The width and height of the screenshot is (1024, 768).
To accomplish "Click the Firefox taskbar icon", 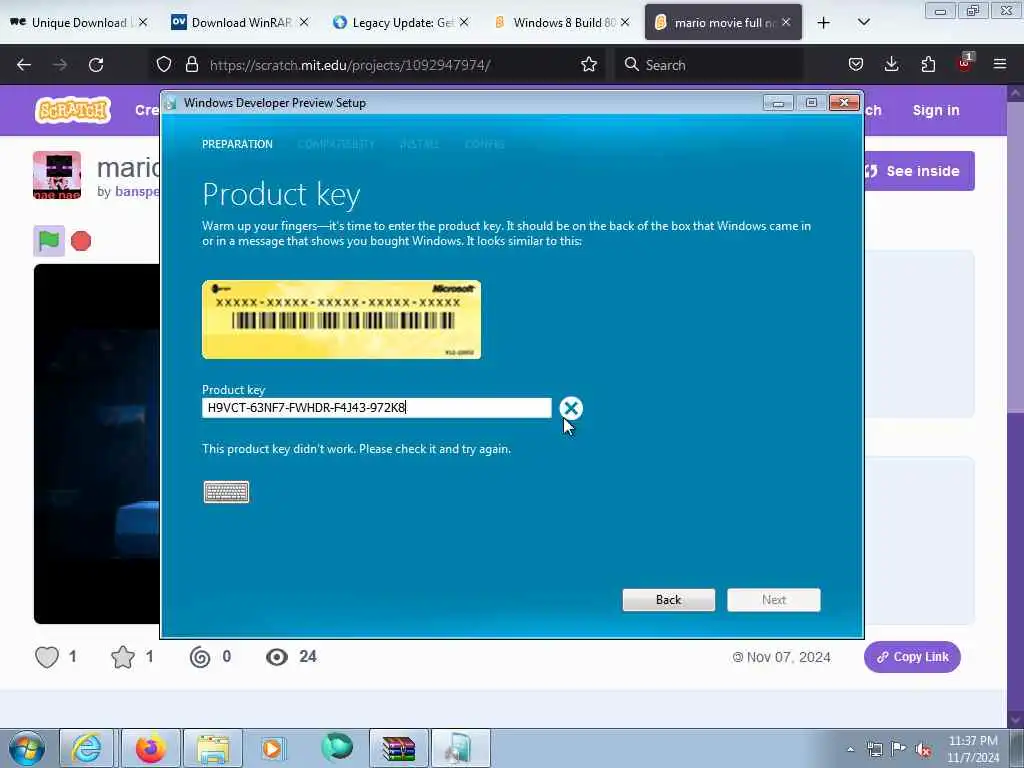I will 151,748.
